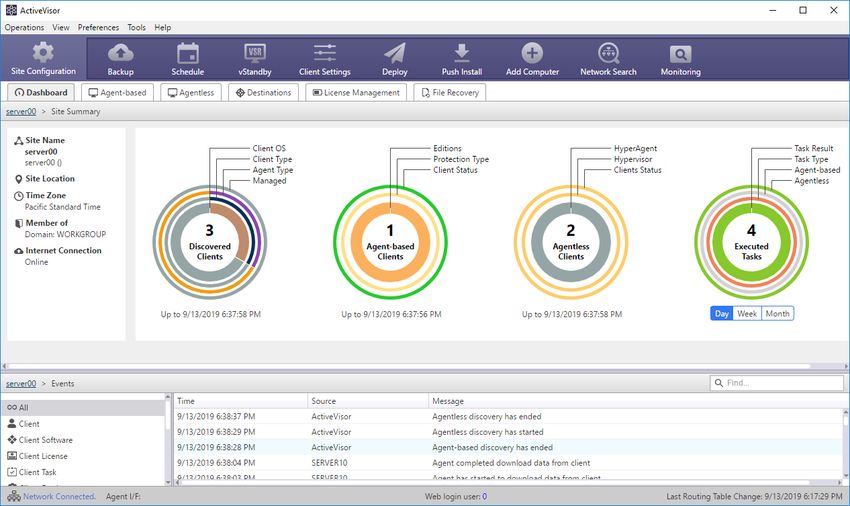
Task: Open Client Settings sliders icon
Action: click(x=325, y=53)
